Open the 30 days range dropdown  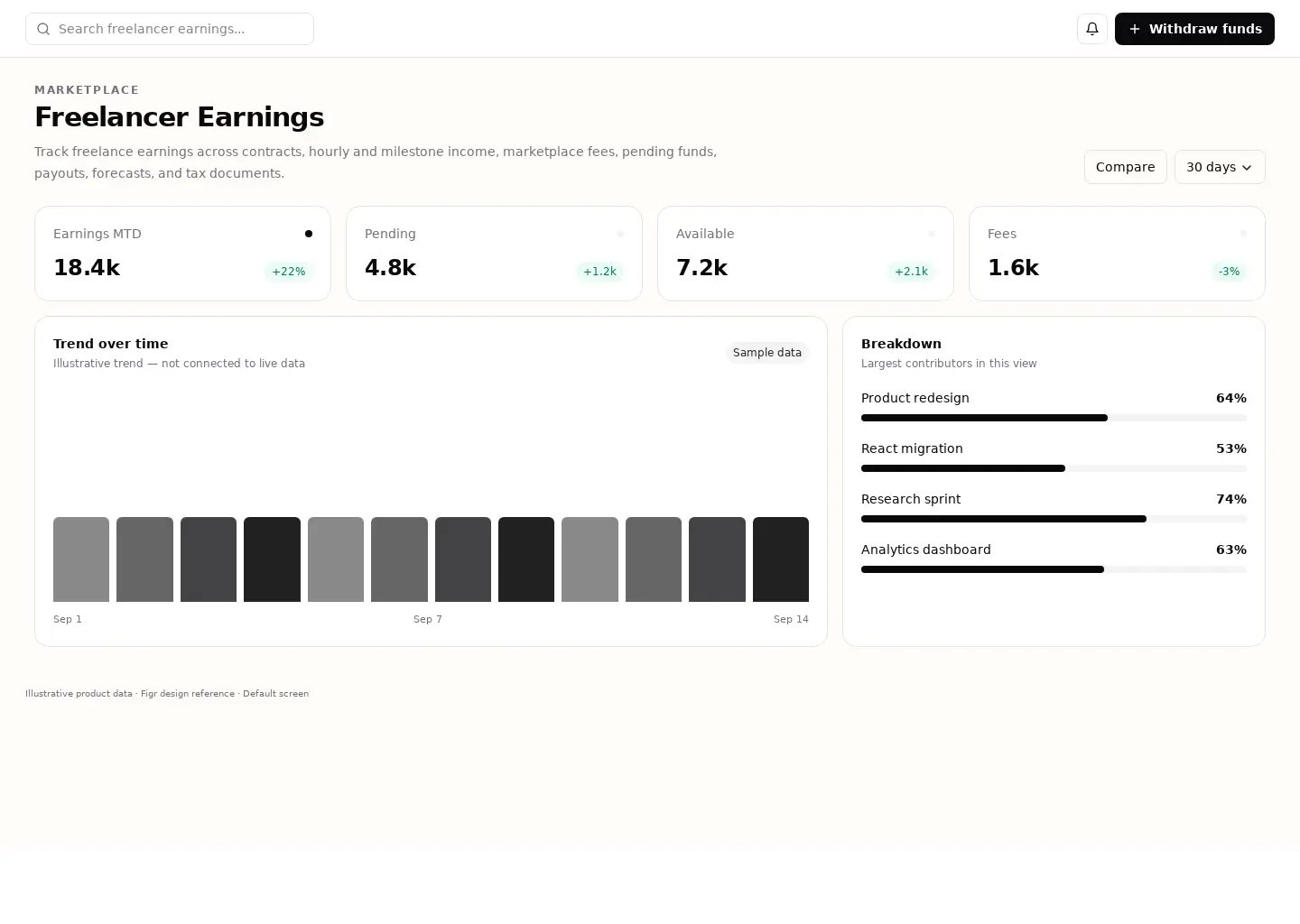(x=1220, y=167)
